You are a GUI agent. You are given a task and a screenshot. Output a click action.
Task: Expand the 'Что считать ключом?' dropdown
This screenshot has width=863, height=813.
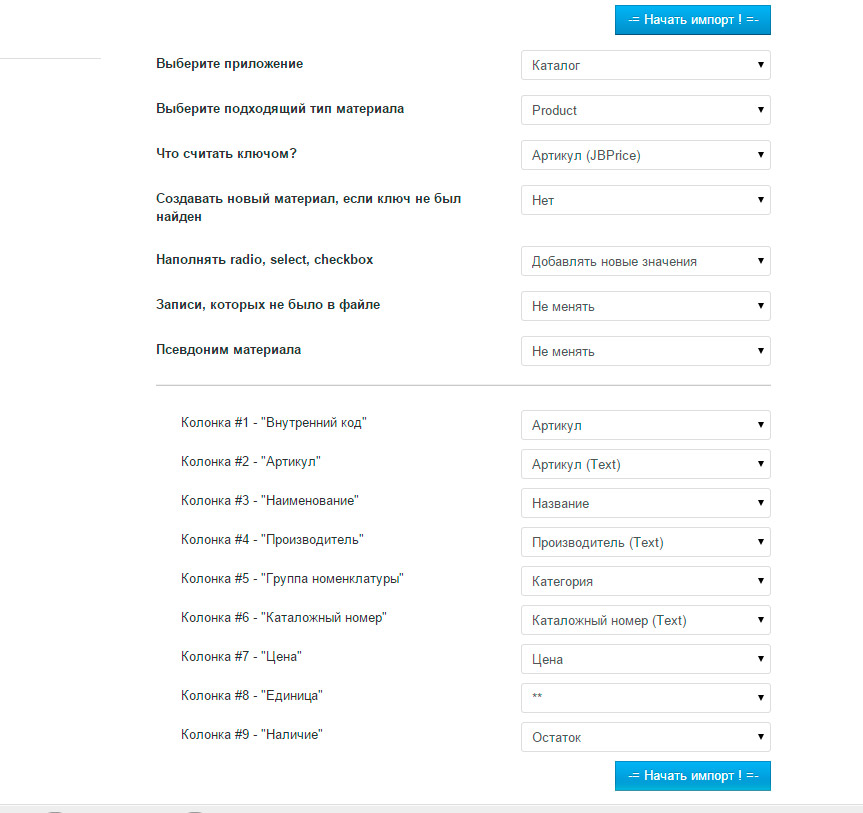(645, 155)
